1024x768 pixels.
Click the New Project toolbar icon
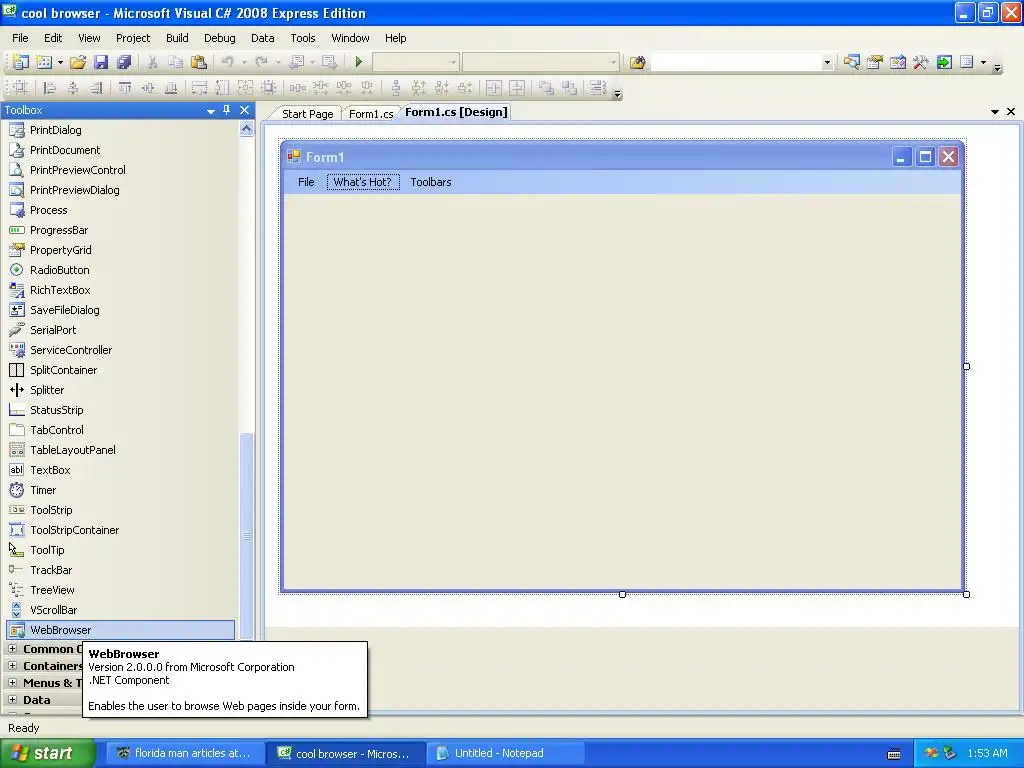tap(20, 62)
